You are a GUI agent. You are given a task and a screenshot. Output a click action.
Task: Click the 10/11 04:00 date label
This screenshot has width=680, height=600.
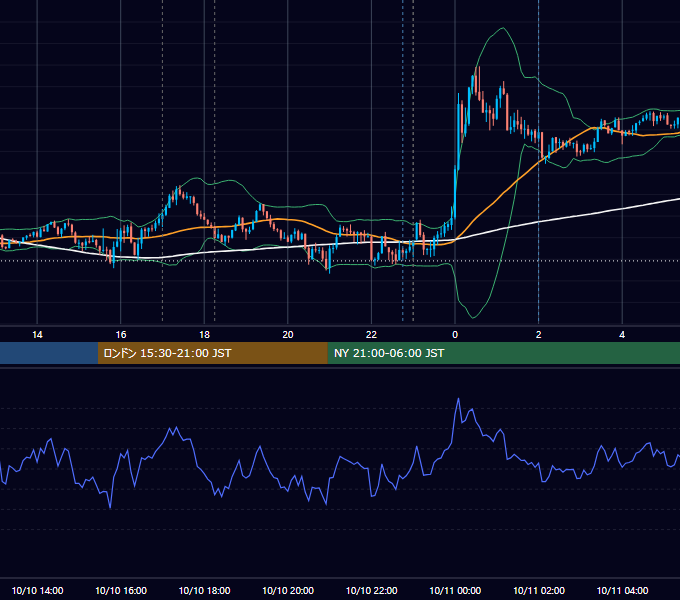click(622, 590)
